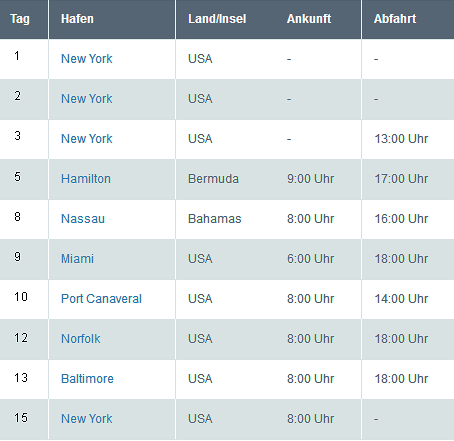Open the Hamilton port link
This screenshot has height=441, width=454.
pos(86,179)
